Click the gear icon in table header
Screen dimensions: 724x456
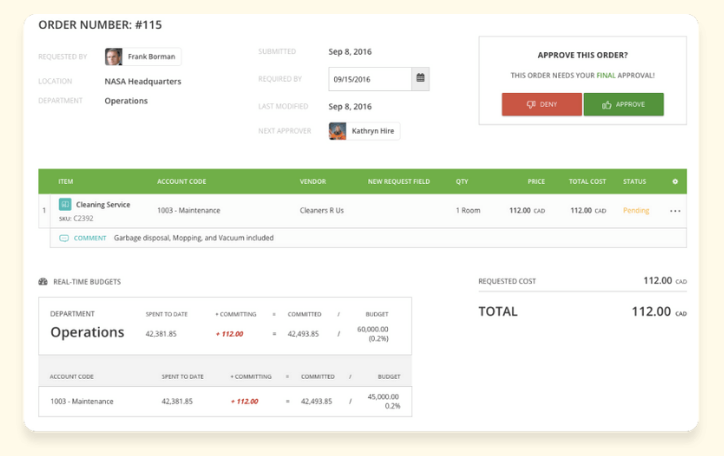pyautogui.click(x=675, y=182)
